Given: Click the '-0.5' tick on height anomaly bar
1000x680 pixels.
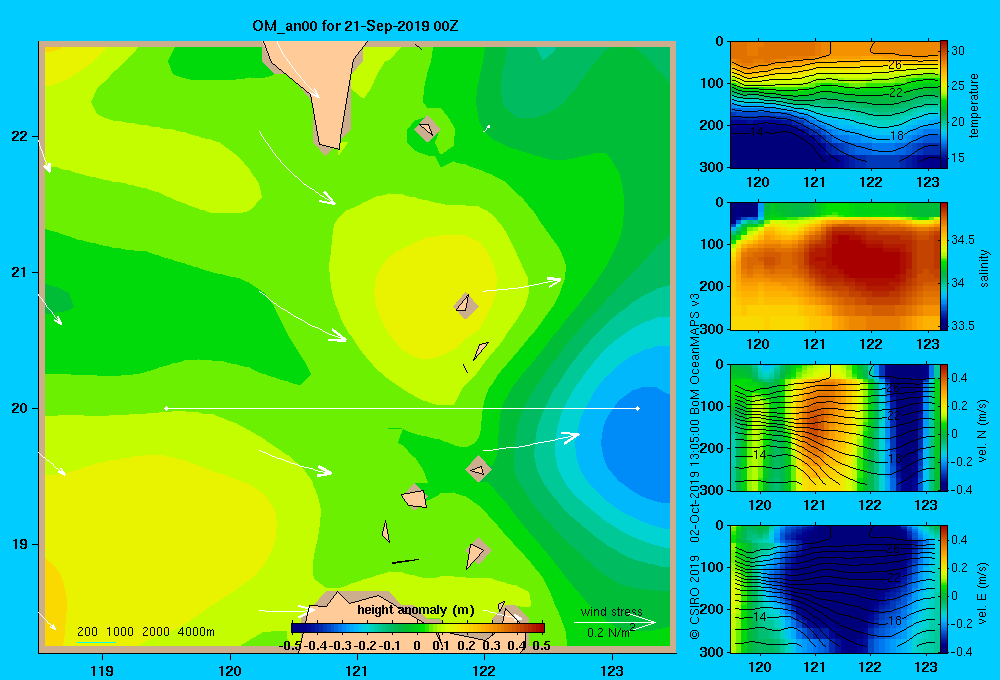Looking at the screenshot, I should pyautogui.click(x=290, y=646).
